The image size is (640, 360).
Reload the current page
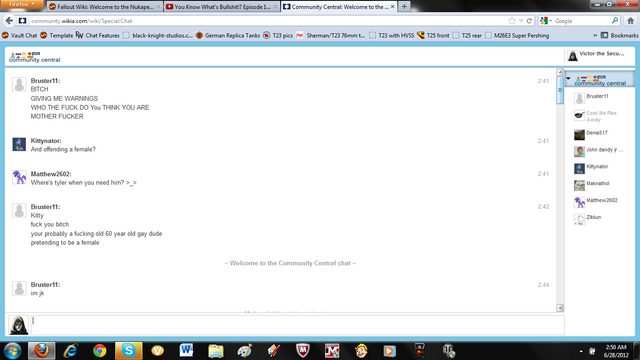pyautogui.click(x=529, y=21)
